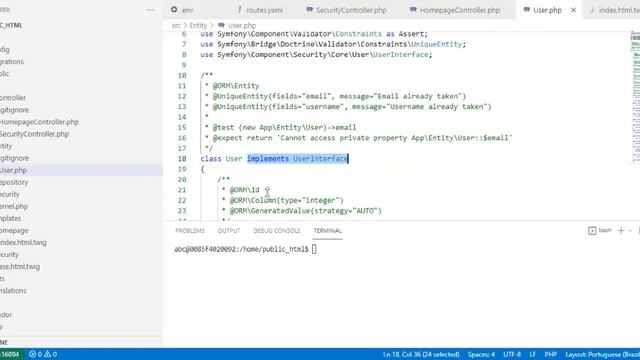
Task: Open index.html.twig in the explorer
Action: click(x=23, y=242)
